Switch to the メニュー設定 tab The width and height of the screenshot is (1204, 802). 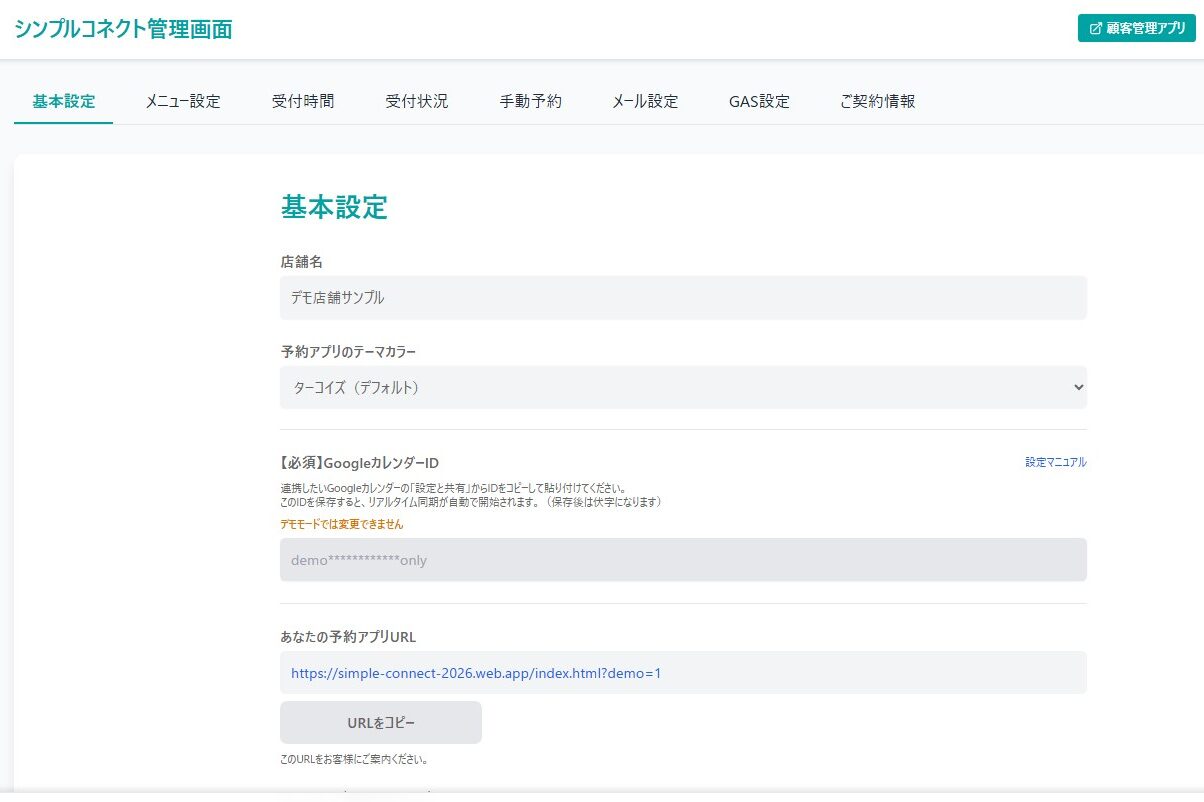(182, 101)
